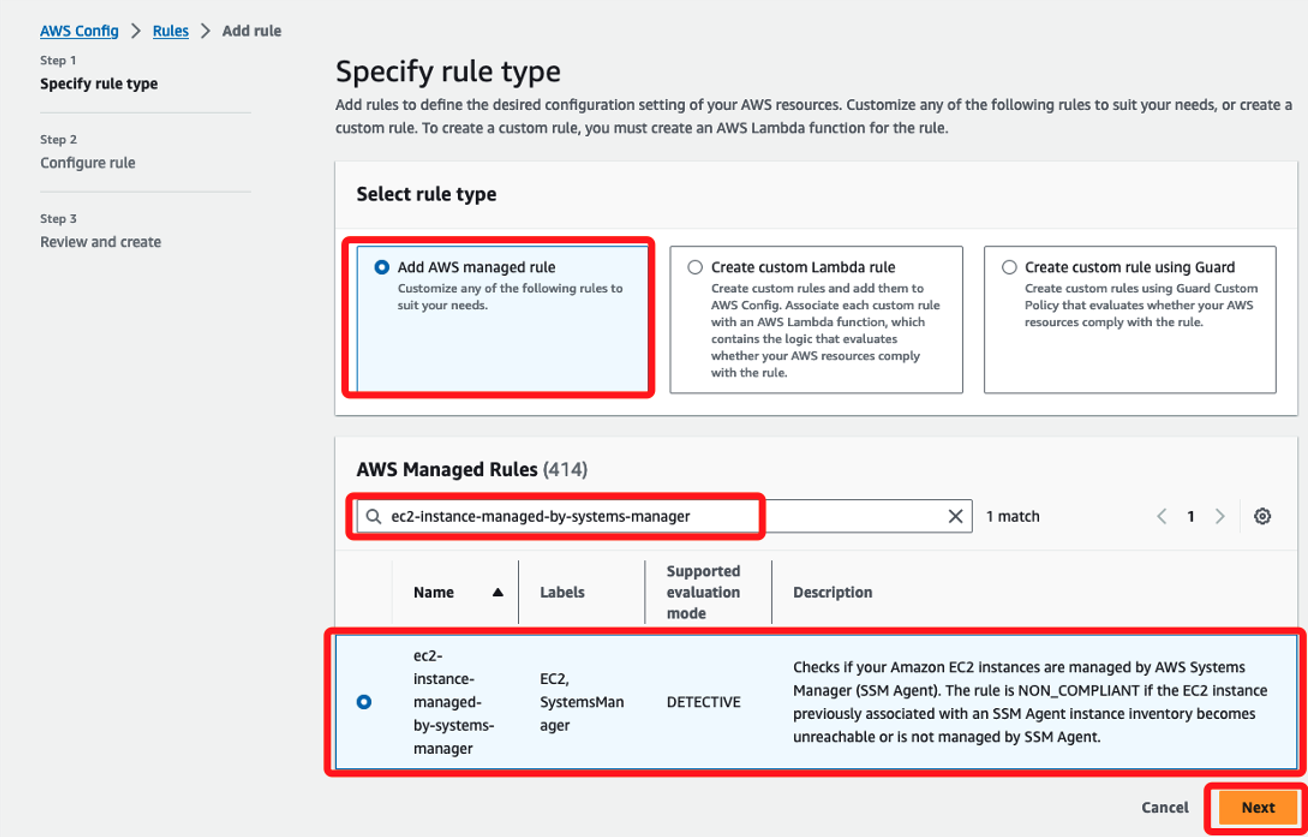This screenshot has height=837, width=1309.
Task: Open Rules breadcrumb link
Action: pyautogui.click(x=171, y=31)
